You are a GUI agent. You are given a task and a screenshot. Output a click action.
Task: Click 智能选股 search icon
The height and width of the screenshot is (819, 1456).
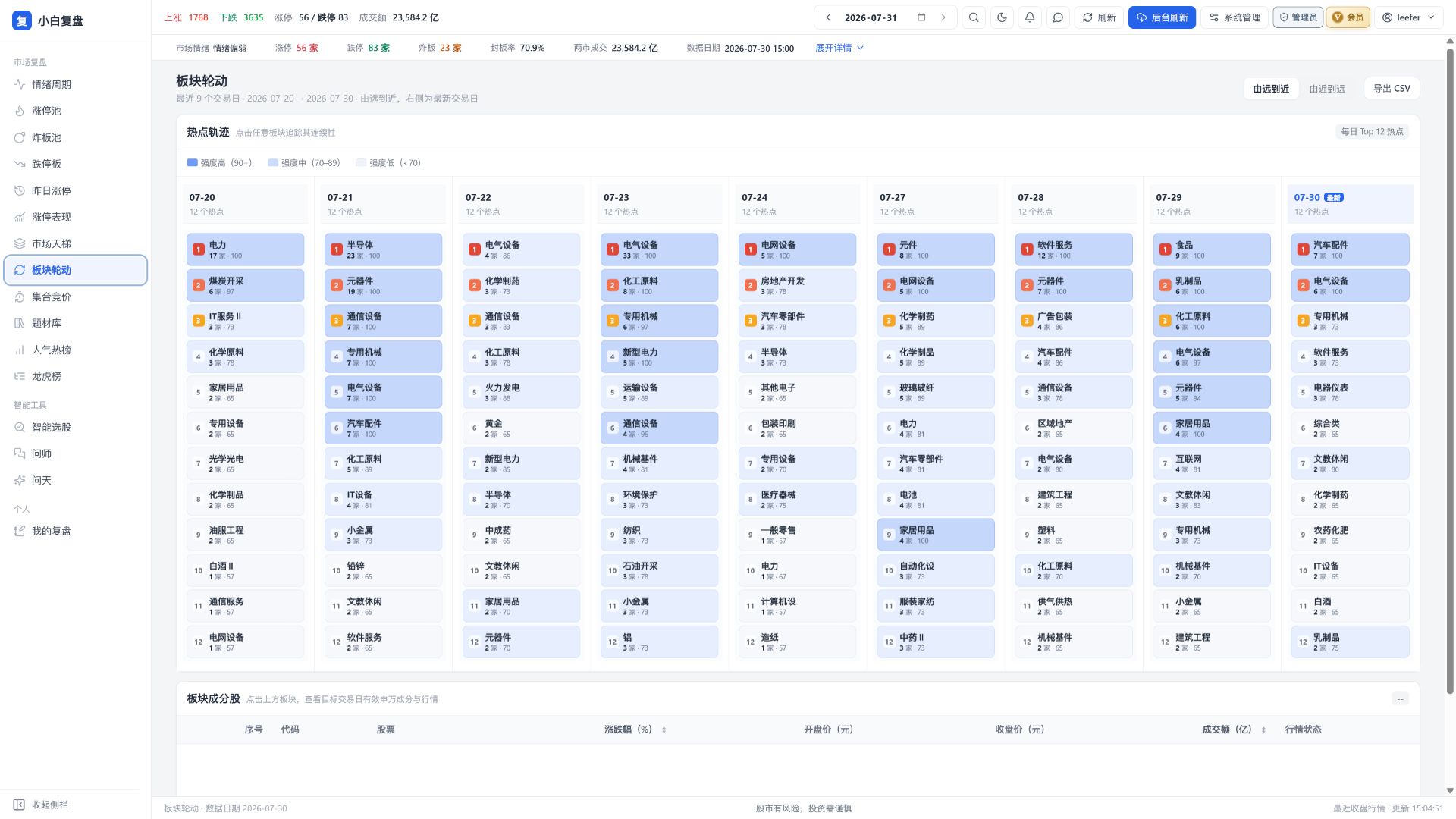click(20, 427)
